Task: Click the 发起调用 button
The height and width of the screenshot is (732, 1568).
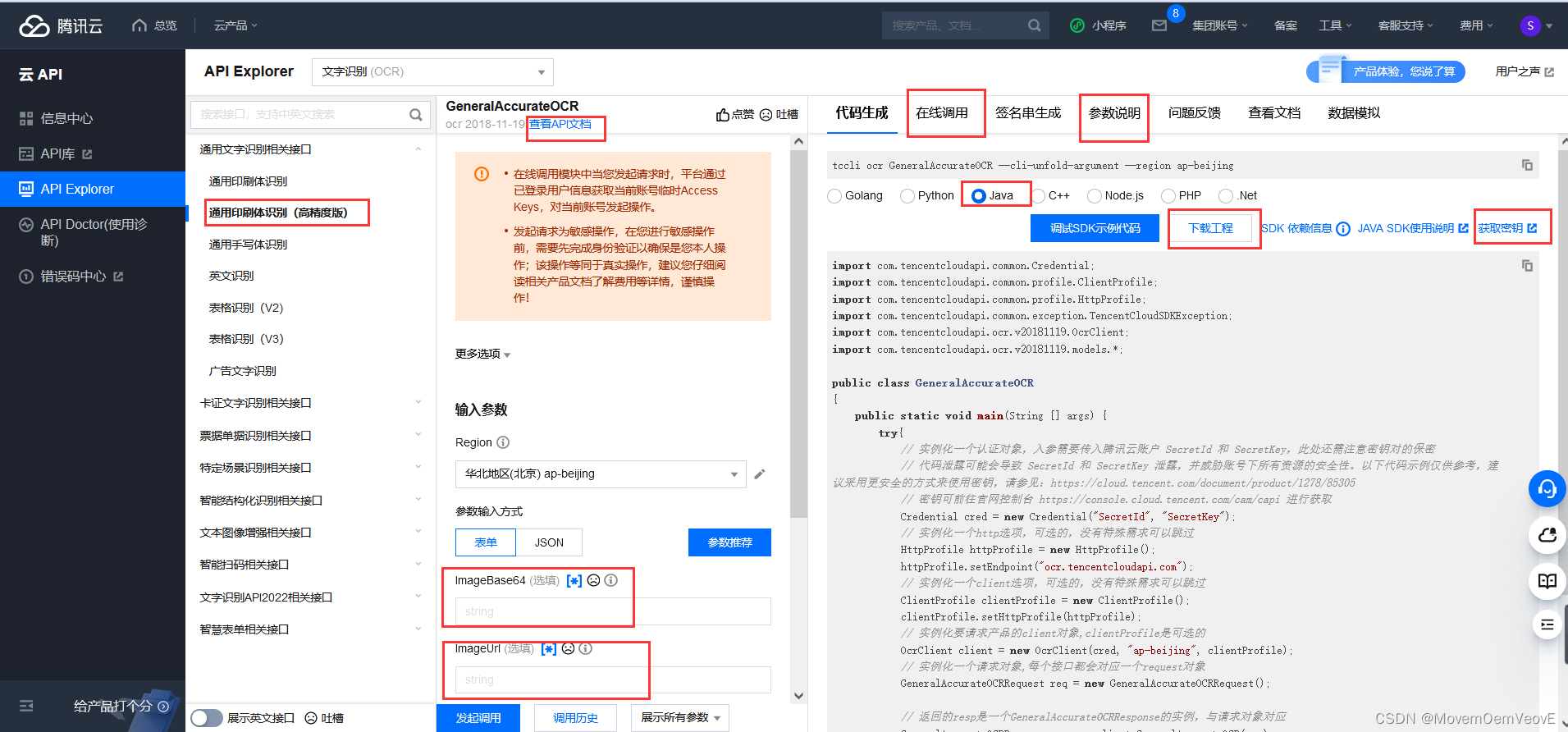Action: coord(478,718)
